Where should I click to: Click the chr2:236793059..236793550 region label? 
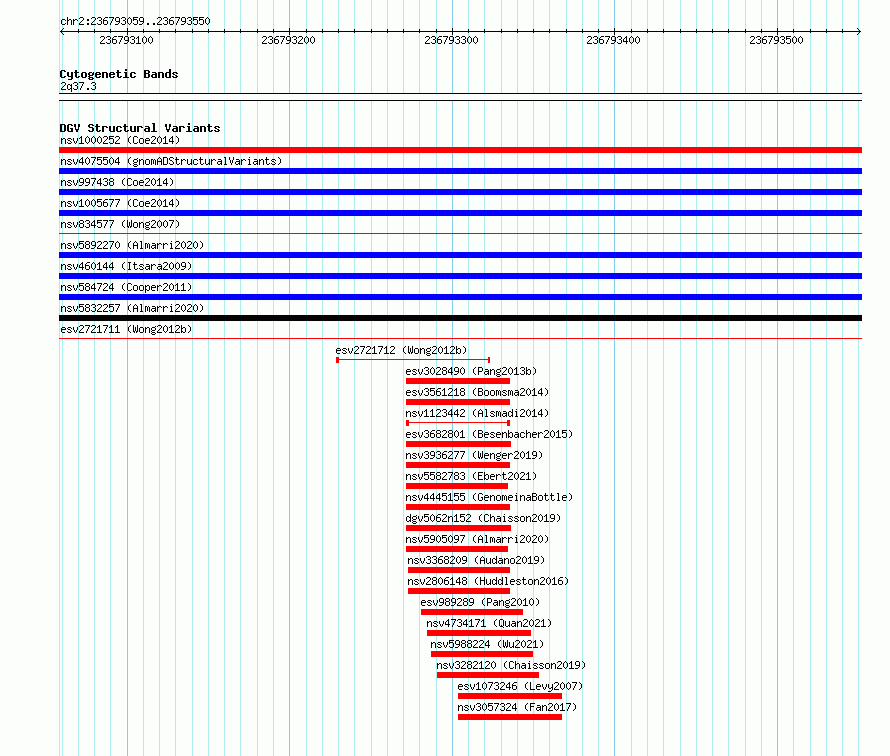135,21
